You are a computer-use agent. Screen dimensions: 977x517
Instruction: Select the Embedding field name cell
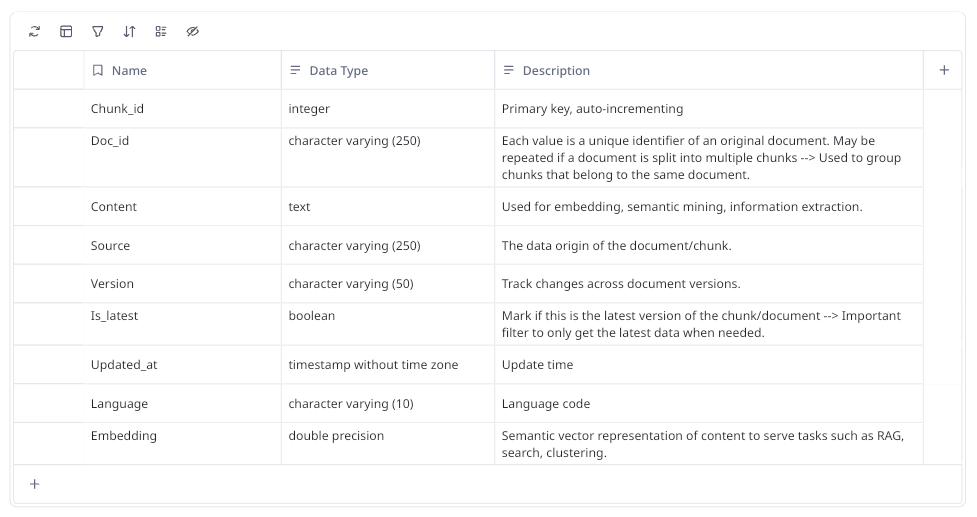coord(124,436)
